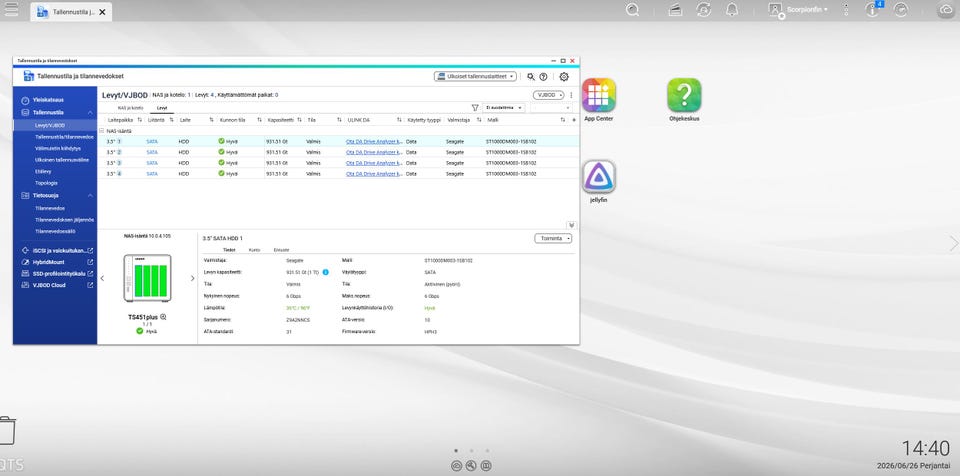Open Ulkoiset tallennuslaitteet dropdown

tap(475, 77)
